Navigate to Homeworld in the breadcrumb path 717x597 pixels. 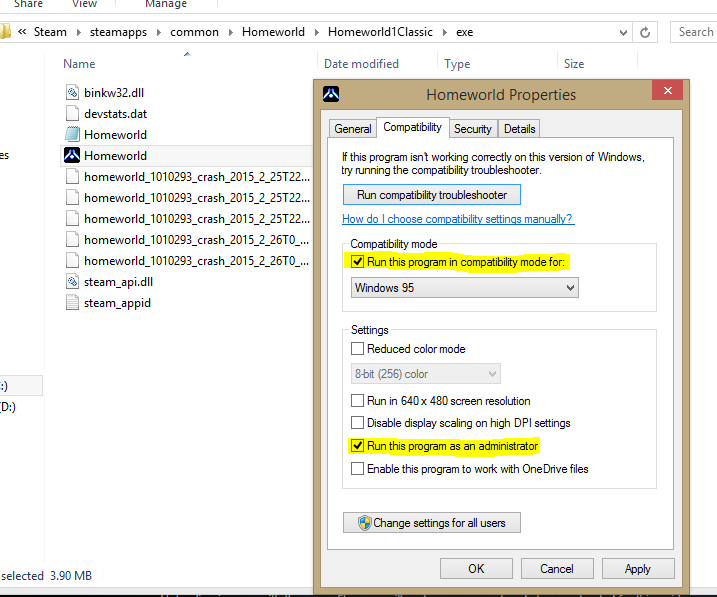pos(273,32)
